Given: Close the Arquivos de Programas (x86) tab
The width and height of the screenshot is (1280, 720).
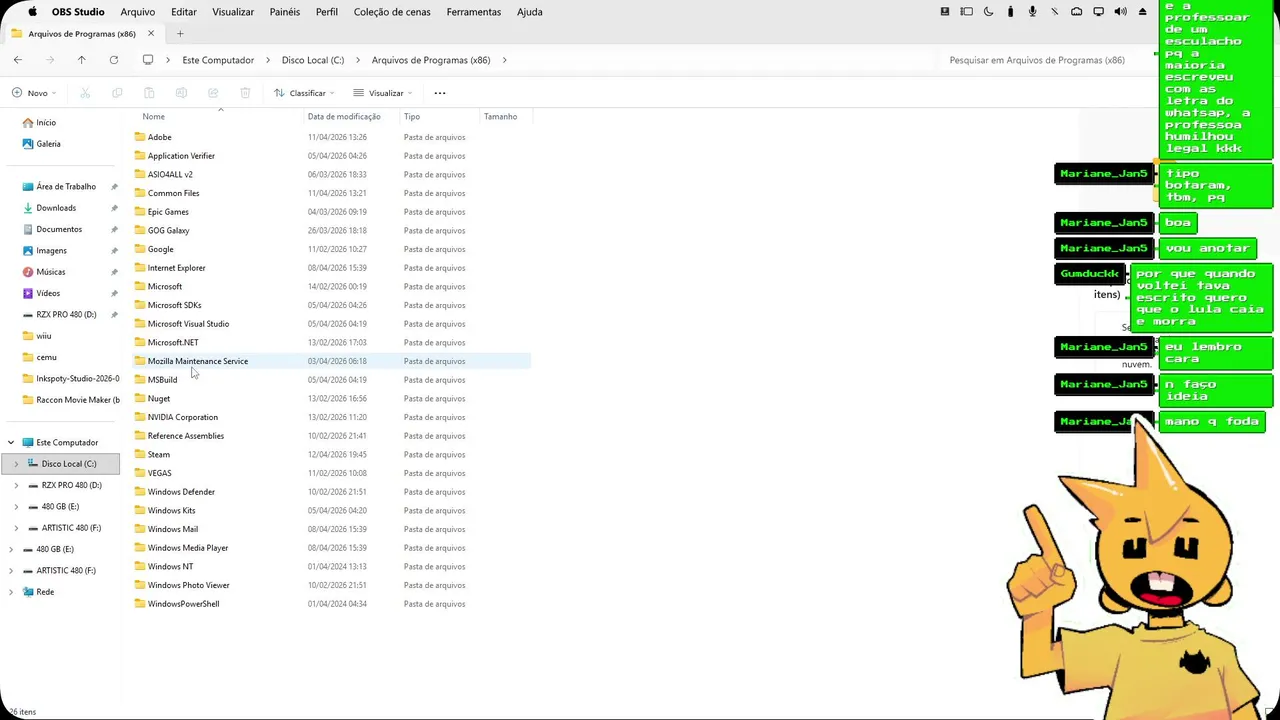Looking at the screenshot, I should (151, 34).
